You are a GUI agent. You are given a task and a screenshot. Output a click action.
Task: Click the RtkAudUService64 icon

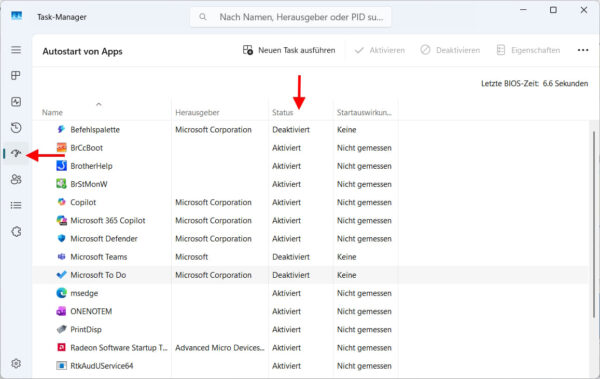tap(61, 366)
